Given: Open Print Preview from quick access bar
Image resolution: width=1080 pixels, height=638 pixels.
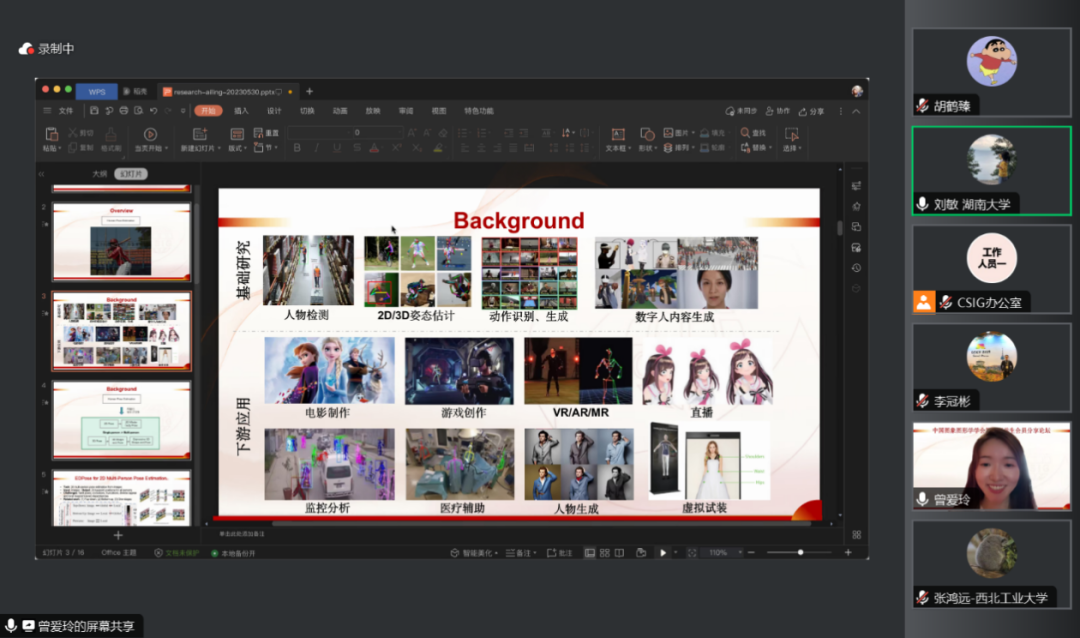Looking at the screenshot, I should [x=138, y=111].
